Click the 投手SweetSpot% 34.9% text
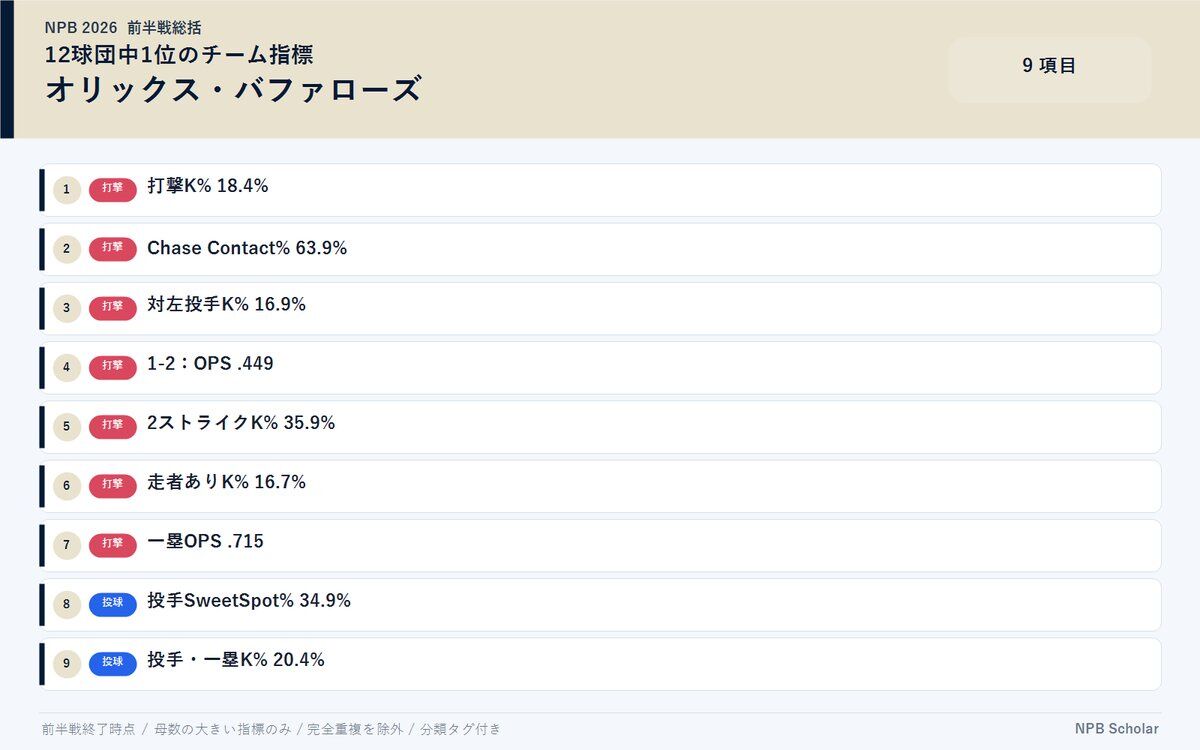 tap(249, 601)
